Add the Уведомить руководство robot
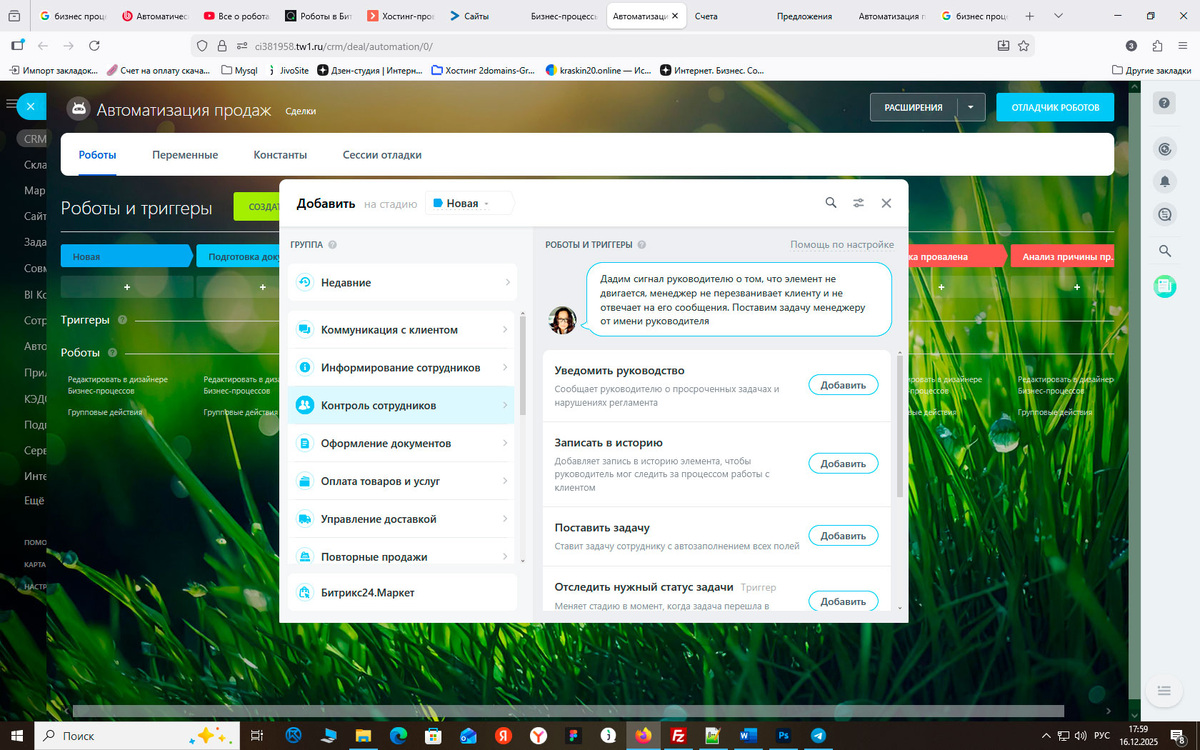This screenshot has width=1200, height=750. click(843, 385)
